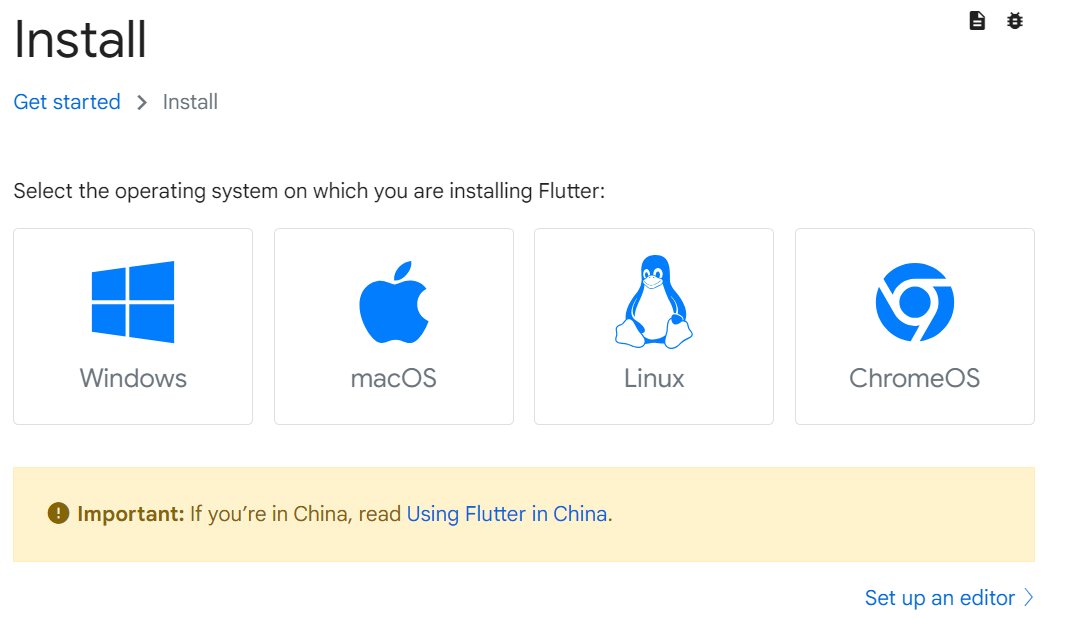Select the Windows label text
The width and height of the screenshot is (1067, 631).
pos(133,378)
